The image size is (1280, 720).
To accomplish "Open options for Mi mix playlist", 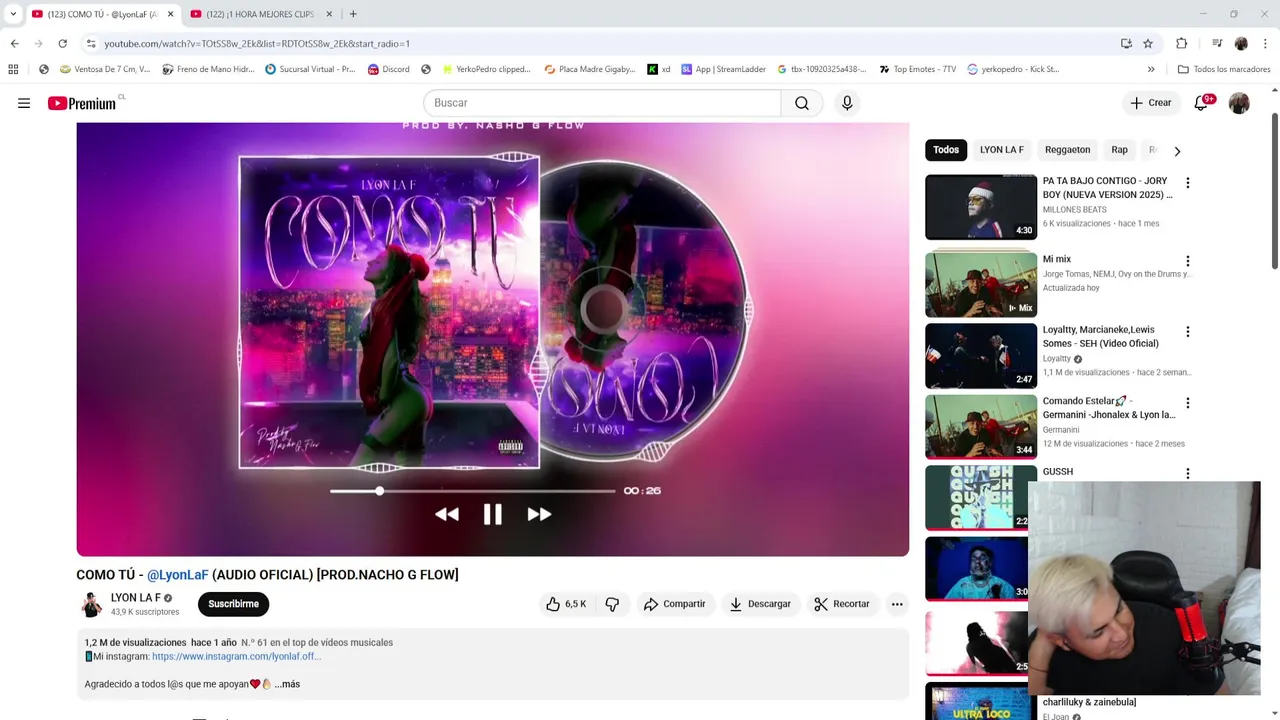I will 1187,261.
